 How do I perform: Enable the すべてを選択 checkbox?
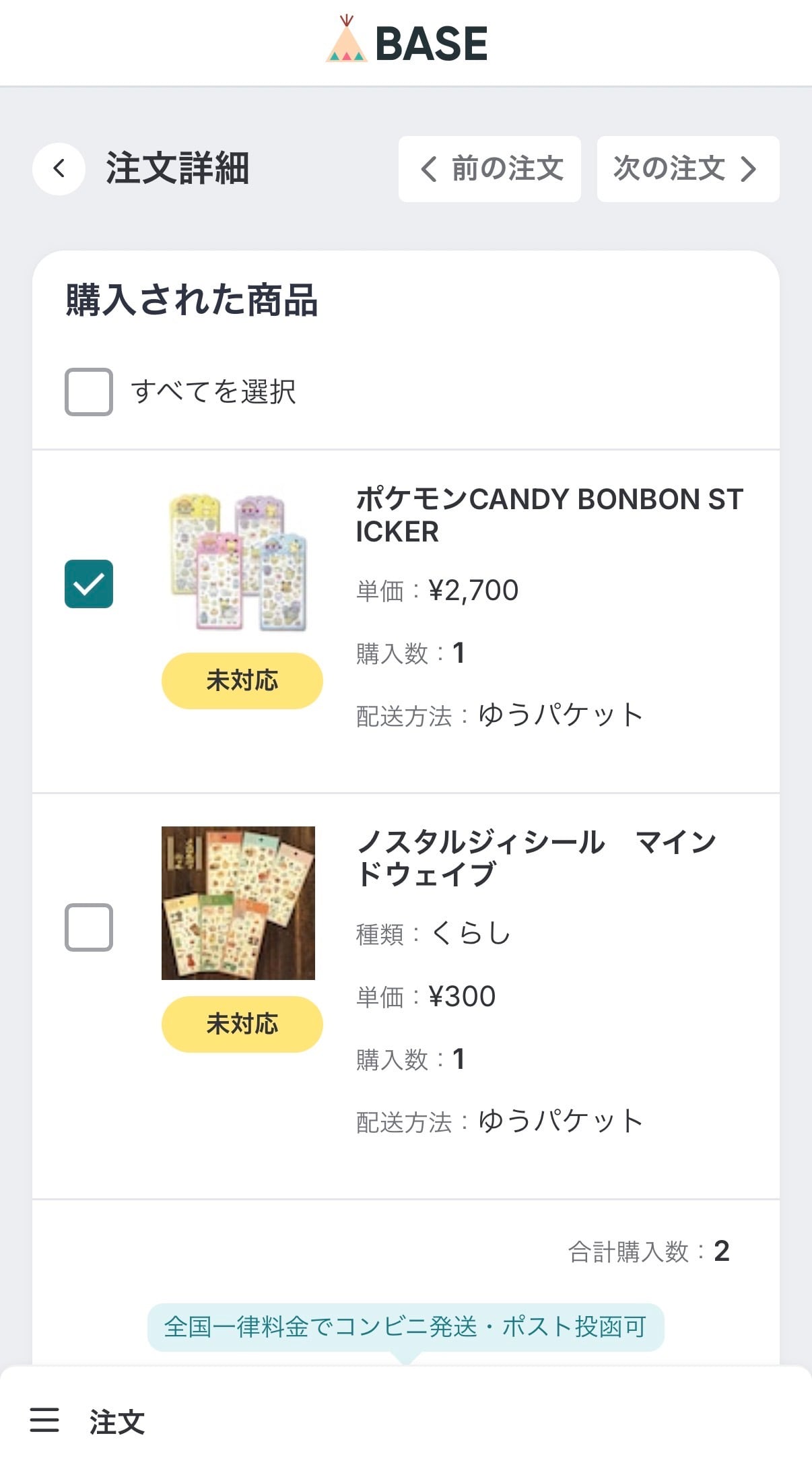point(89,391)
